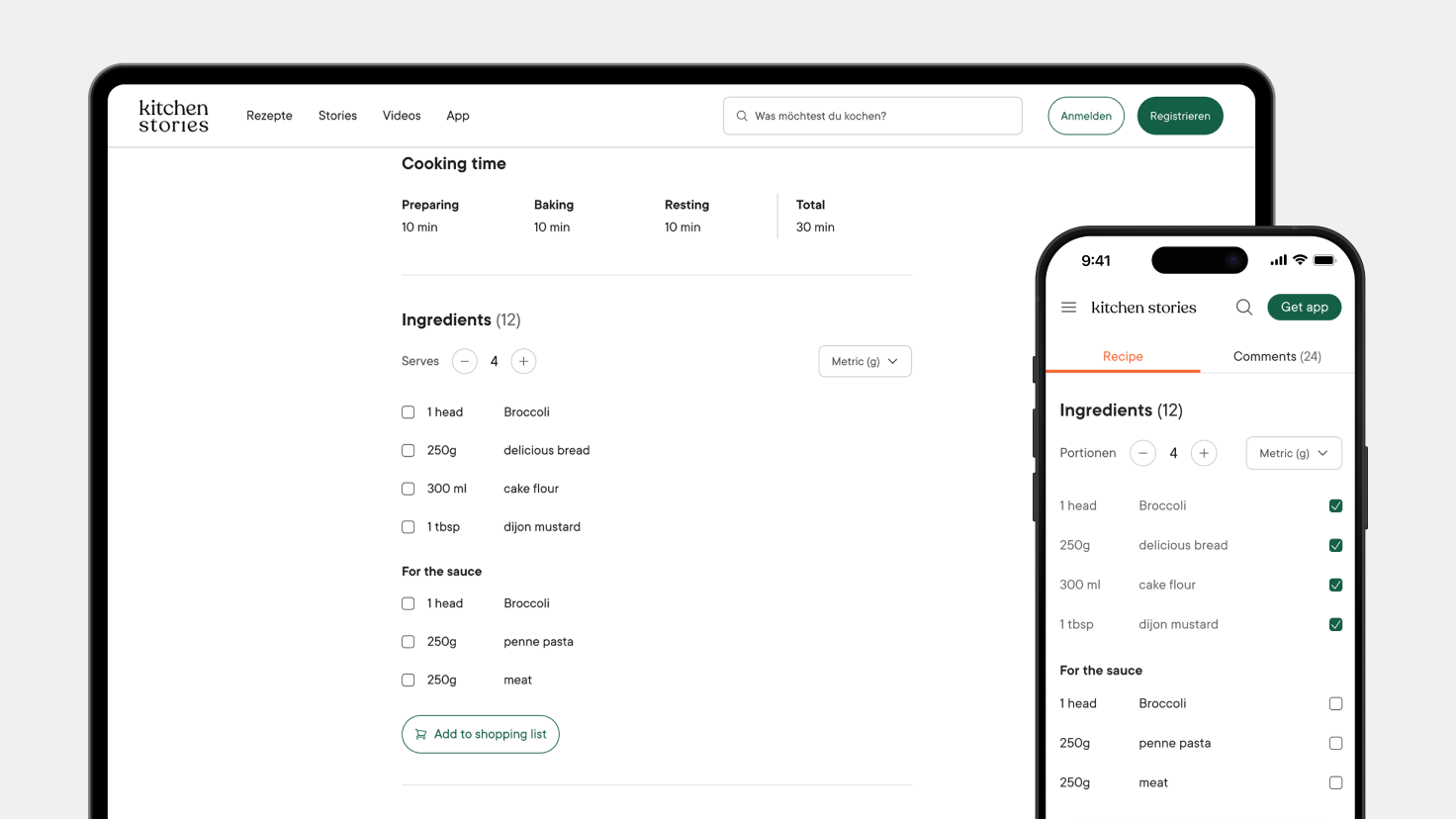Check the delicious bread checkbox on tablet
1456x819 pixels.
[x=409, y=451]
